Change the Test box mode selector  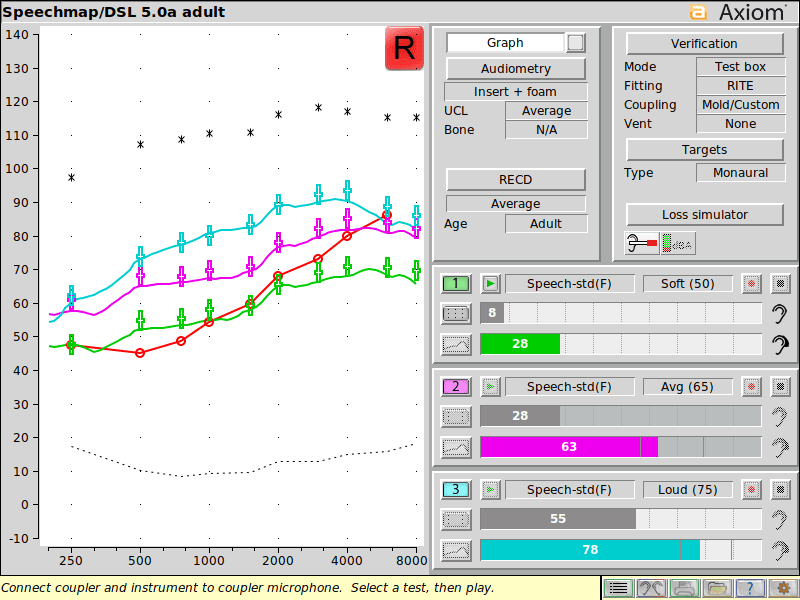click(x=740, y=66)
